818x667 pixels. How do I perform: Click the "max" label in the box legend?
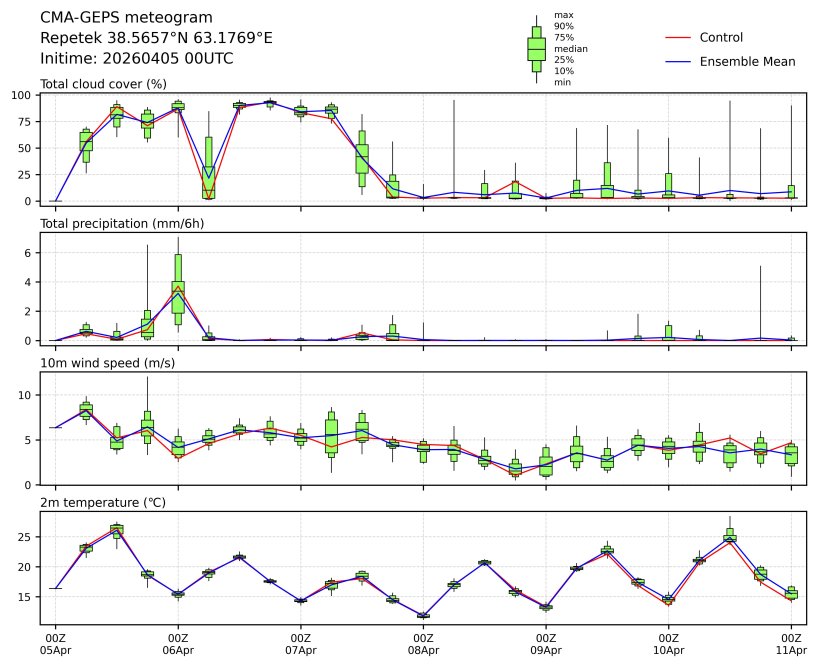point(564,15)
